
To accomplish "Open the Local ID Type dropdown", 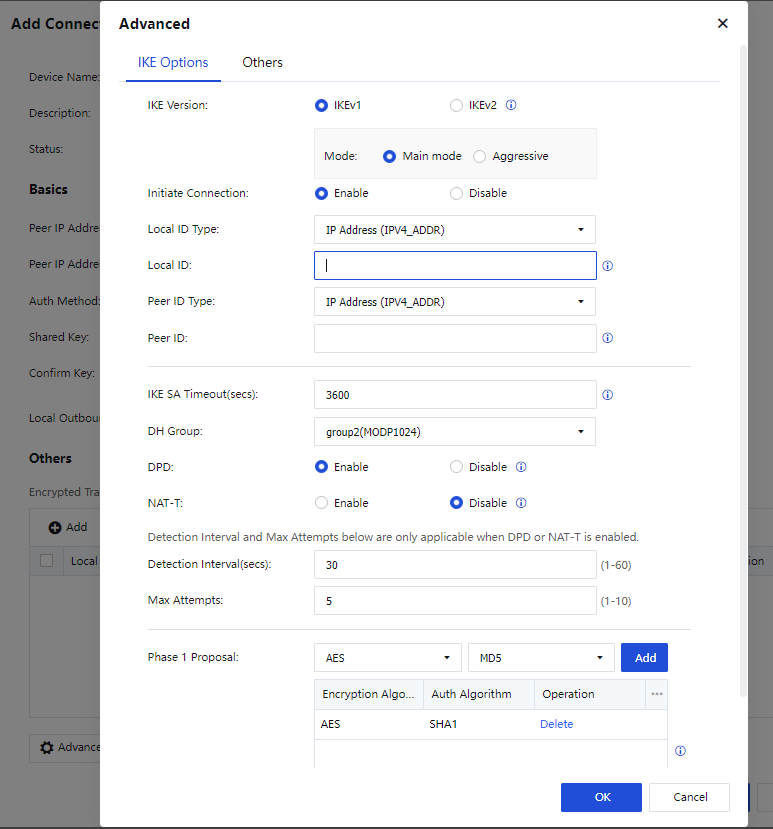I will 455,230.
